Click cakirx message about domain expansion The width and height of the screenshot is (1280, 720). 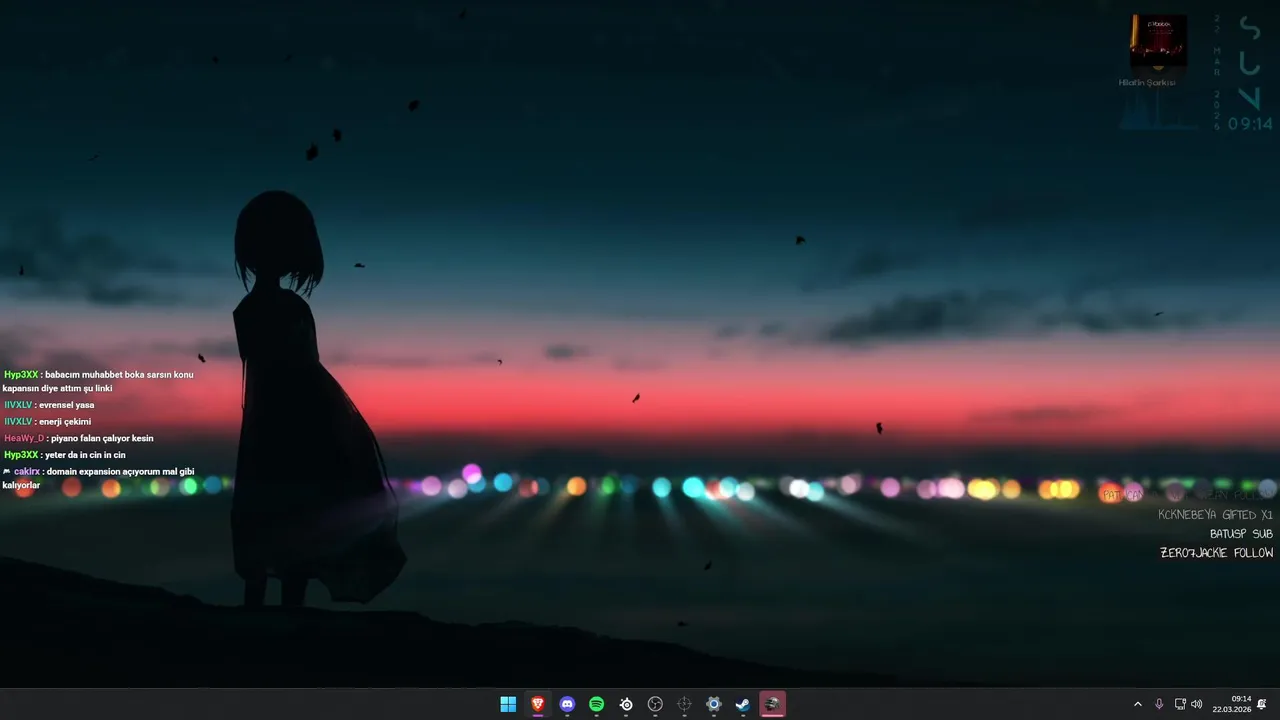coord(98,478)
